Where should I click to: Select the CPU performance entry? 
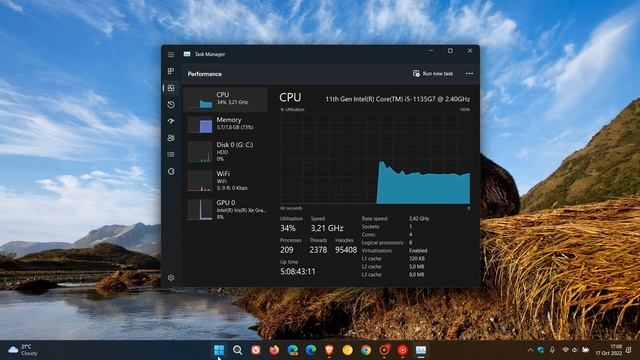click(225, 99)
